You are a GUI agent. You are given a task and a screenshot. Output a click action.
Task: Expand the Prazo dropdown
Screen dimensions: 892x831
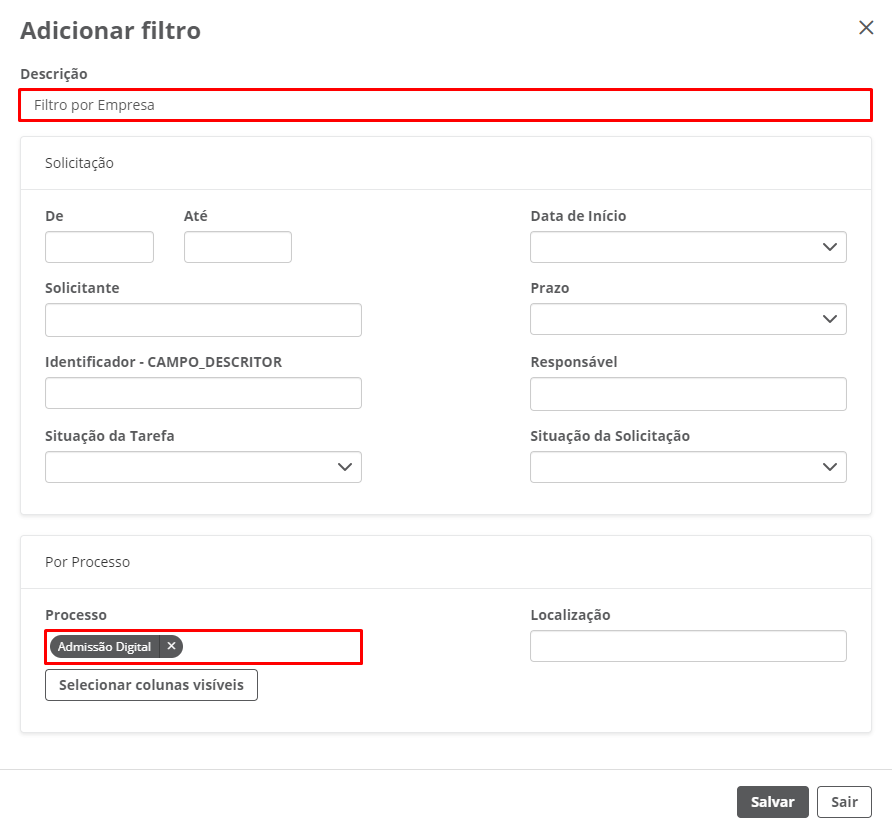(x=829, y=319)
